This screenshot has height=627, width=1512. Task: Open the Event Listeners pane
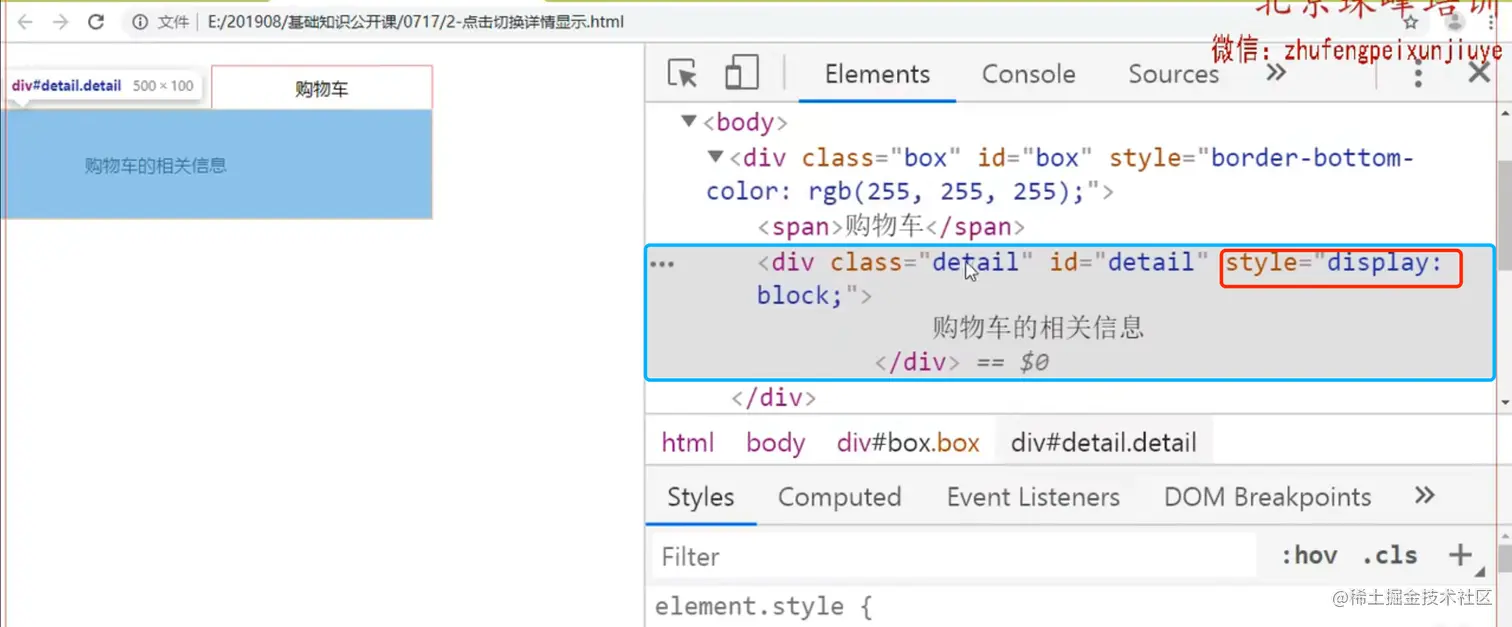(1033, 497)
